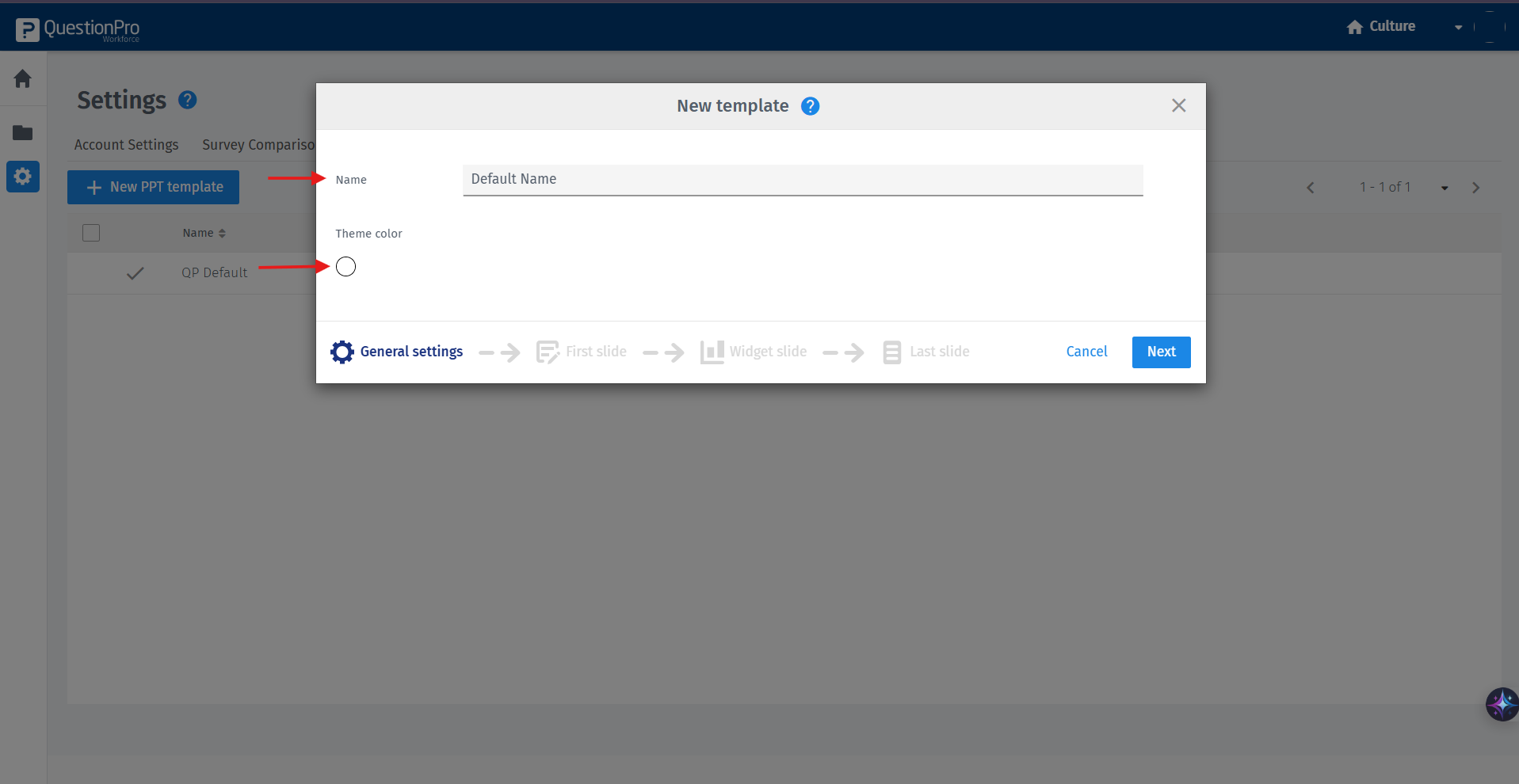Toggle the Name column sort arrows
Screen dimensions: 1519x784
point(222,232)
